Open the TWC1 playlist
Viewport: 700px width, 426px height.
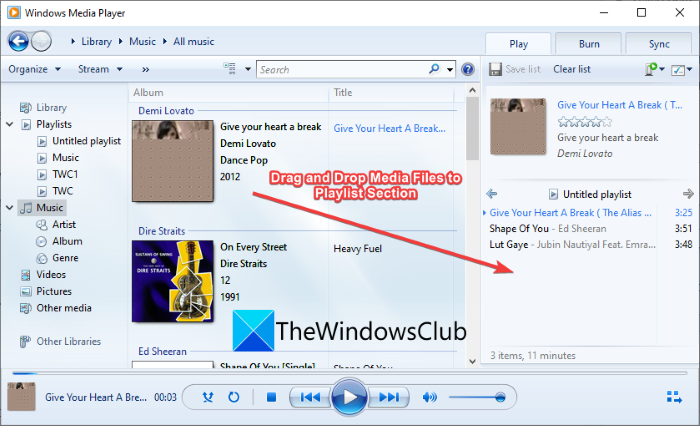click(x=65, y=174)
